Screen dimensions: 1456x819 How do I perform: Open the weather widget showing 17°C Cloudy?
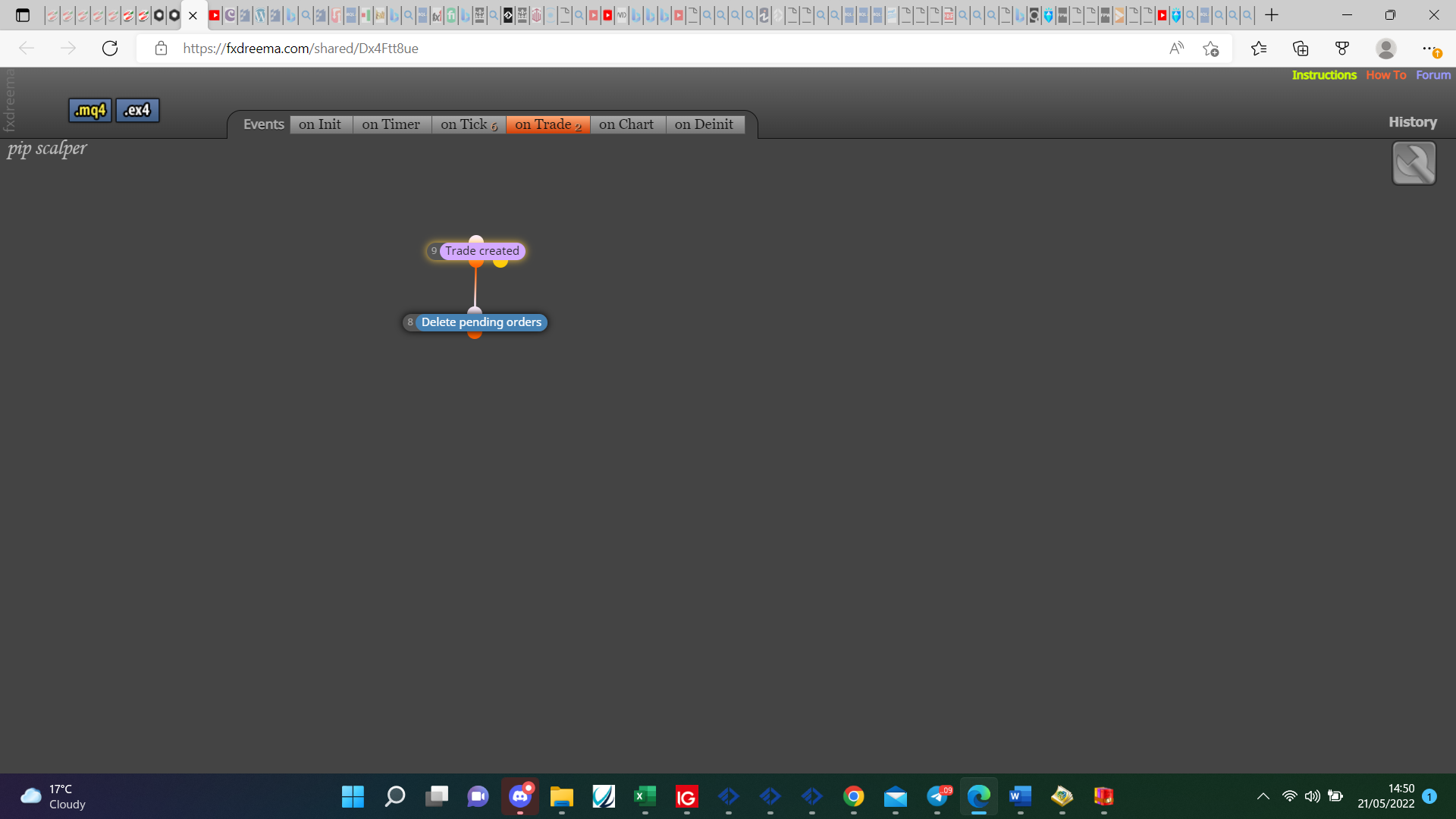coord(53,796)
